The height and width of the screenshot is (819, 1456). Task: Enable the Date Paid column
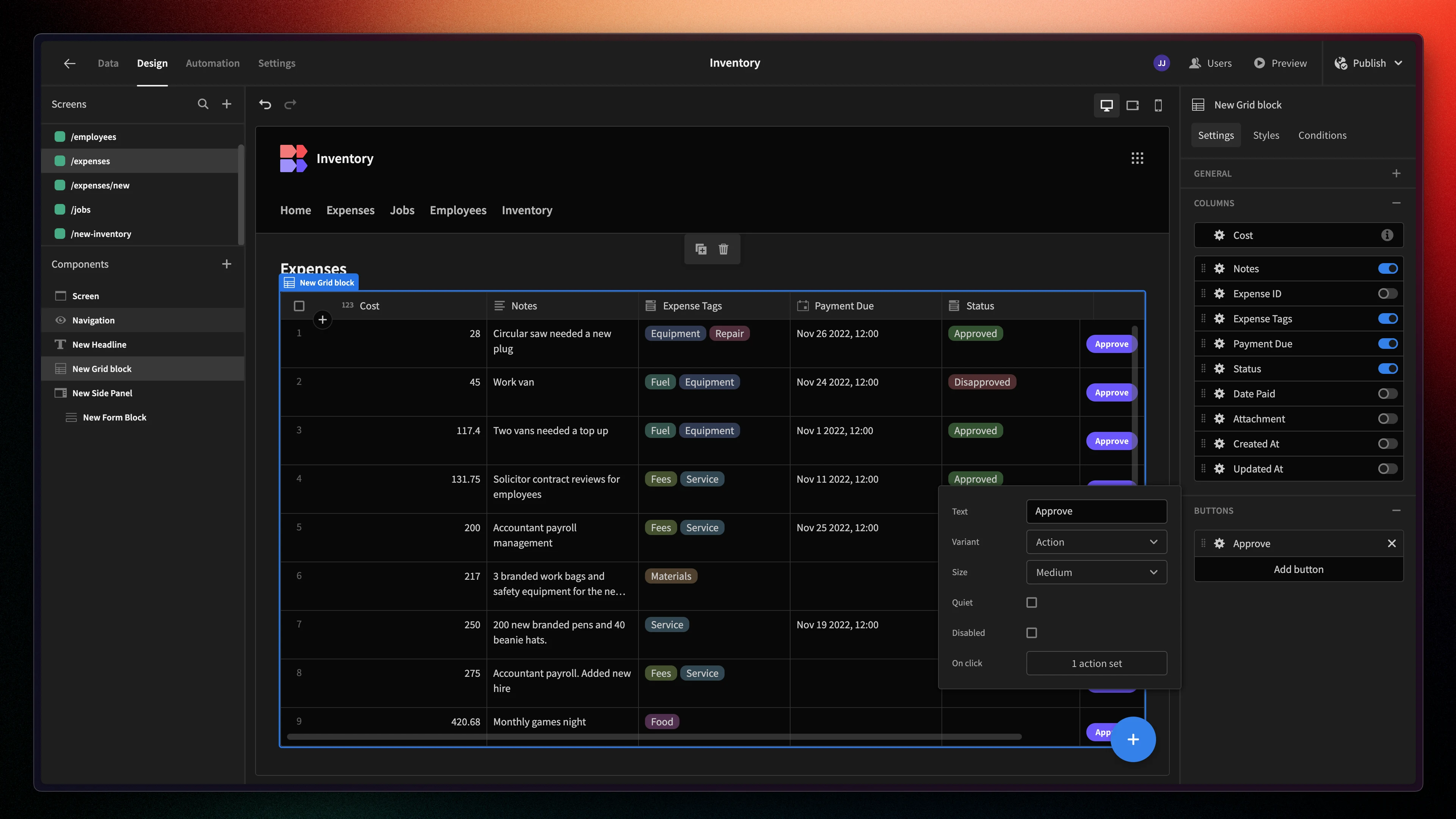click(1388, 394)
